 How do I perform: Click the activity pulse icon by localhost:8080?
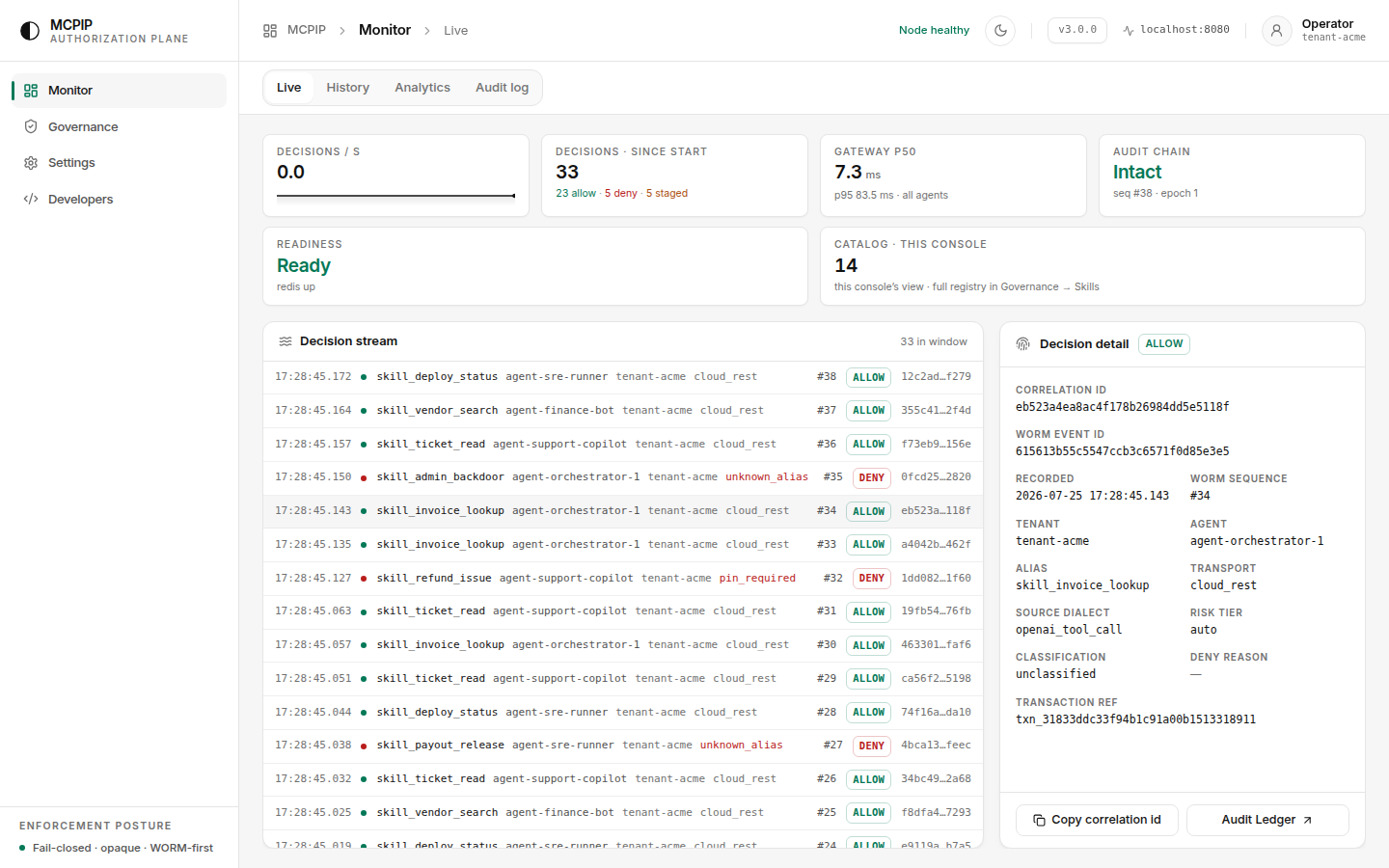pos(1129,31)
